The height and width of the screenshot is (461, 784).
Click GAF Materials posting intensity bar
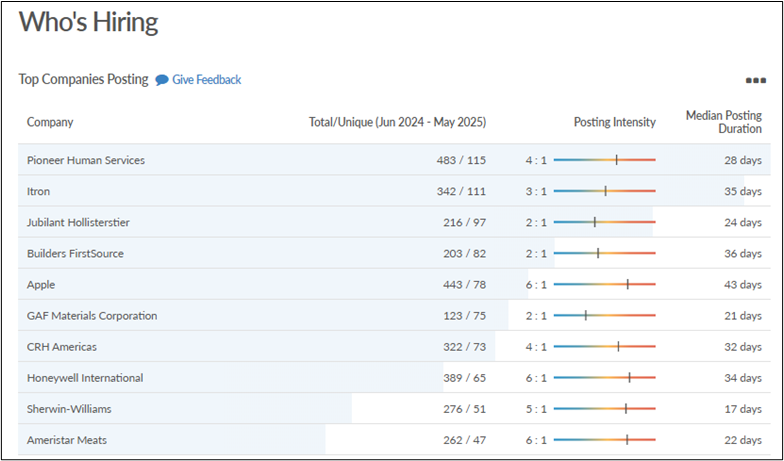[604, 316]
